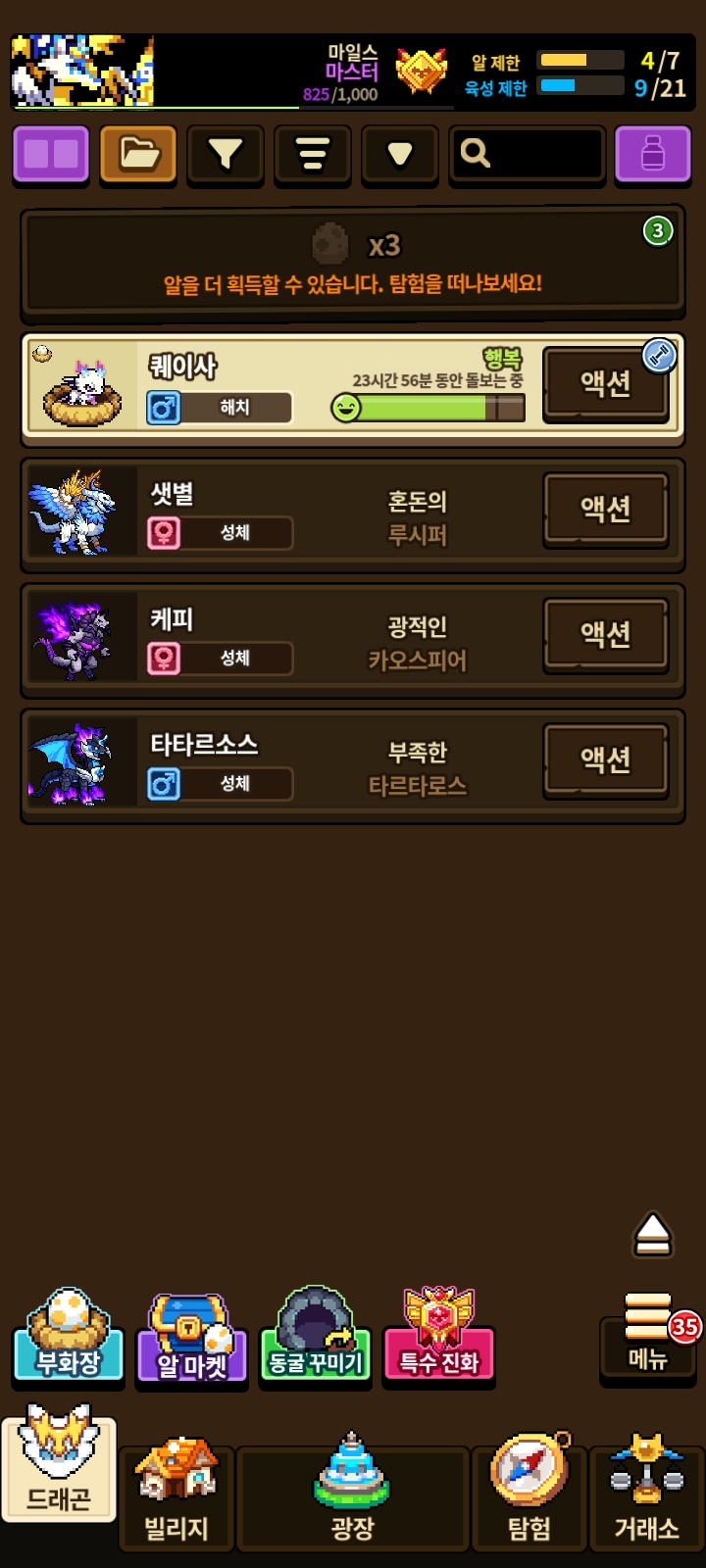
Task: Click the dragon search field
Action: 527,155
